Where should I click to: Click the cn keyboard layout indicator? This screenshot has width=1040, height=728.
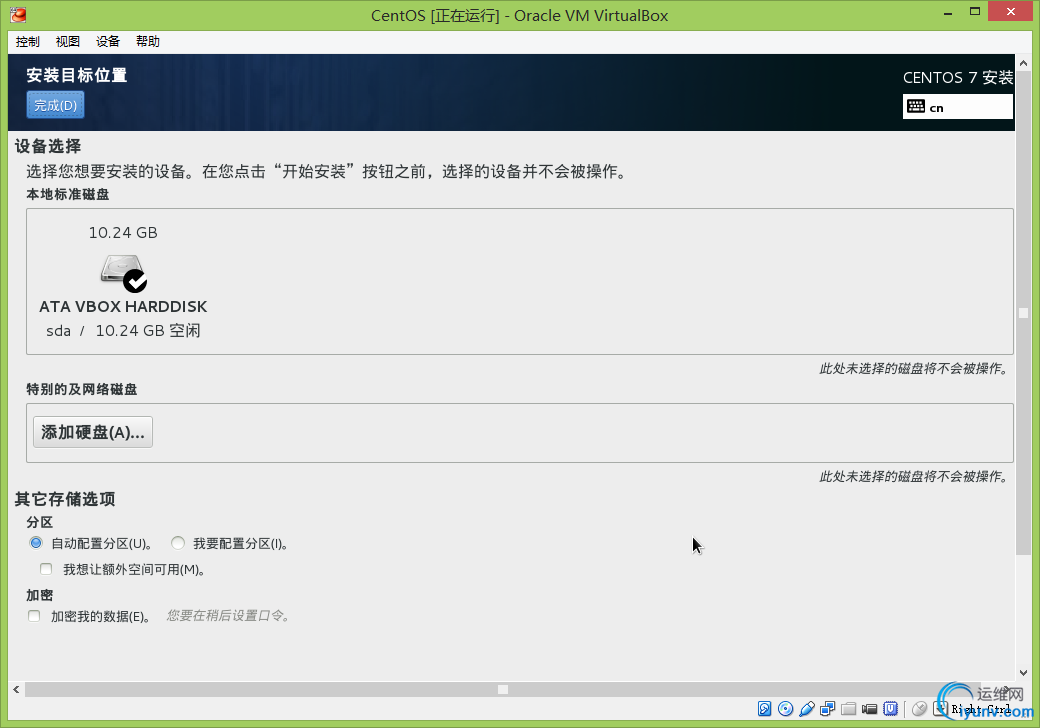958,107
